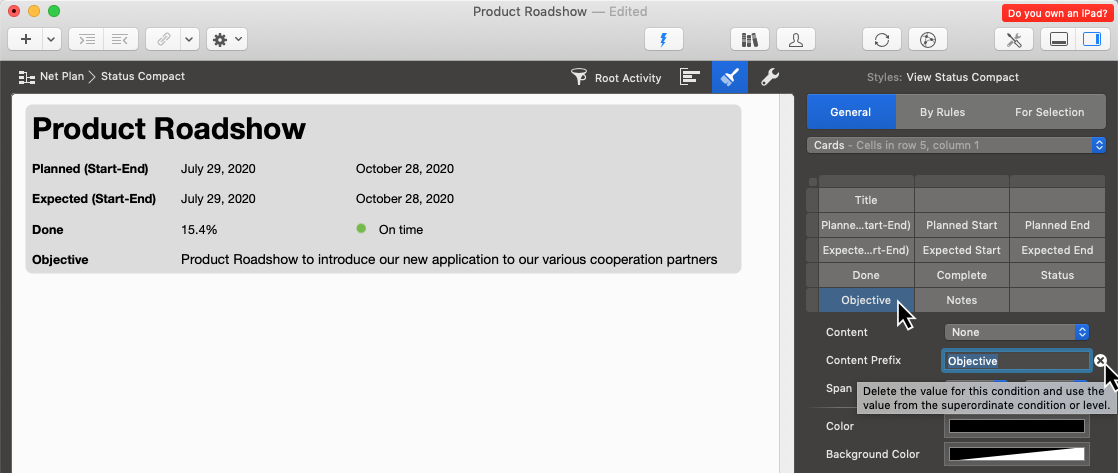Click the "Do you own an iPad?" button
1118x473 pixels.
coord(1057,13)
